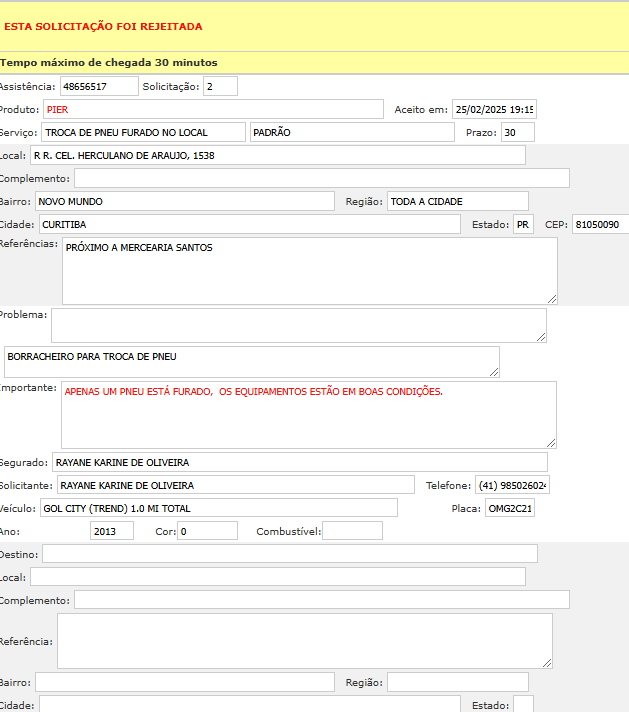Focus the Serviço field with TROCA DE PNEU
Screen dimensions: 629x712
click(x=143, y=132)
